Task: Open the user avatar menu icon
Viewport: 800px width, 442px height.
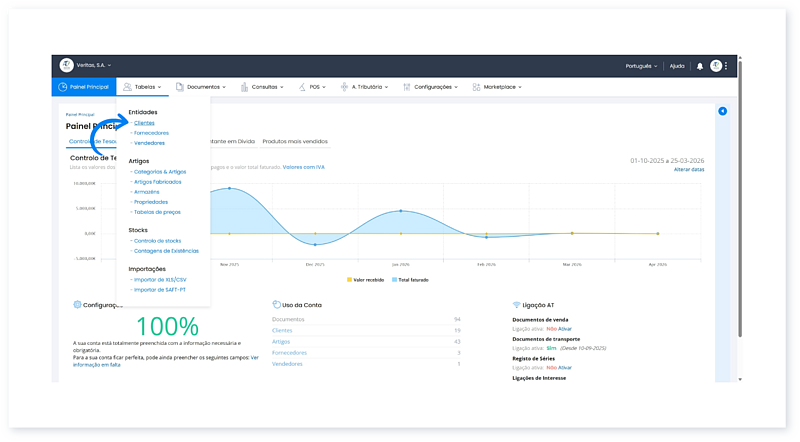Action: (716, 66)
